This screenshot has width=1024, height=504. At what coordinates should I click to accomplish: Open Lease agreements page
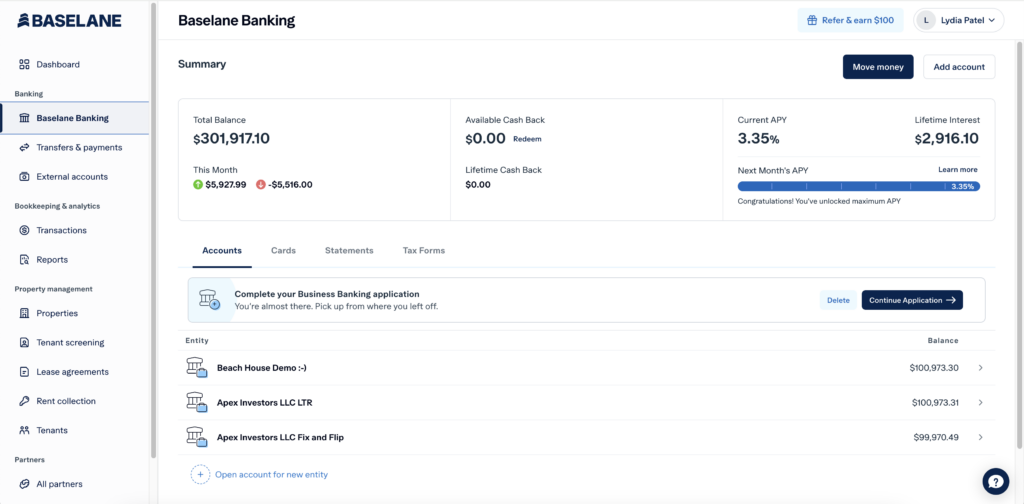pos(74,371)
